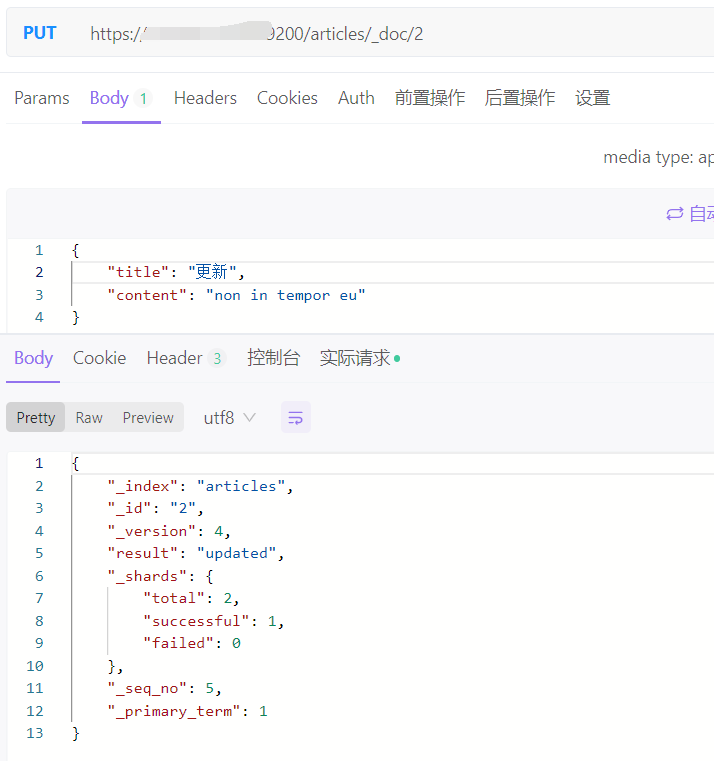This screenshot has width=714, height=761.
Task: Open the 后置操作 tab
Action: click(x=520, y=98)
